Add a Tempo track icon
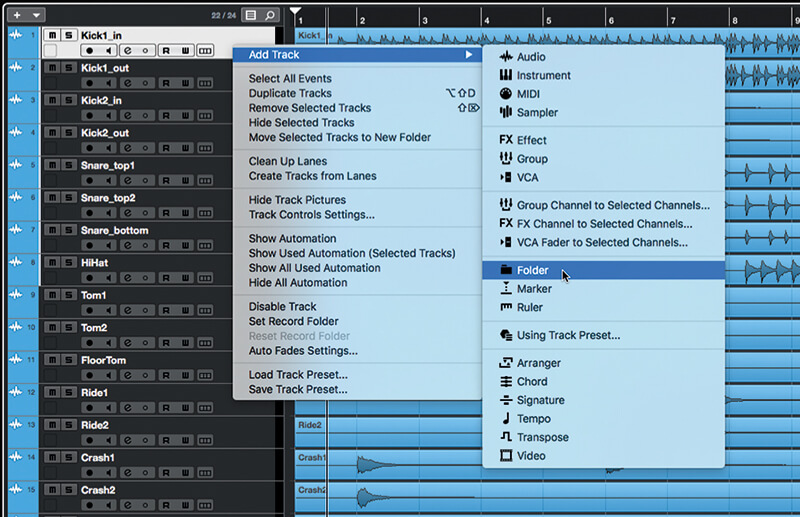Viewport: 800px width, 517px height. click(506, 418)
